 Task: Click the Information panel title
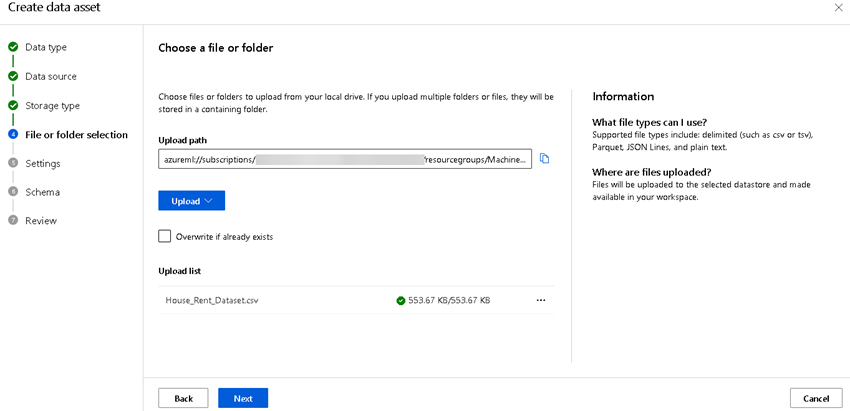click(x=623, y=97)
